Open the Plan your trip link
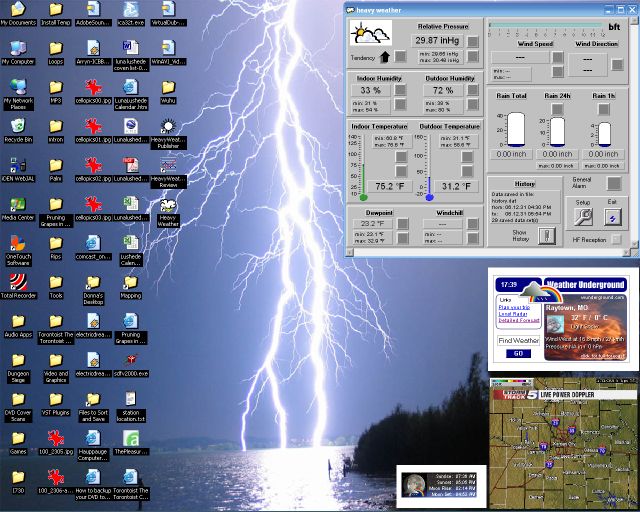This screenshot has width=640, height=512. point(514,307)
